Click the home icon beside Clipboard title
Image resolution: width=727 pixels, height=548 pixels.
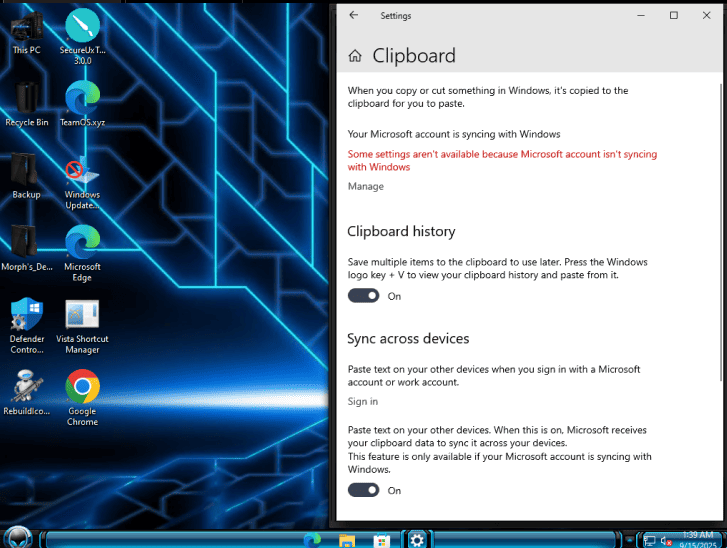tap(355, 57)
